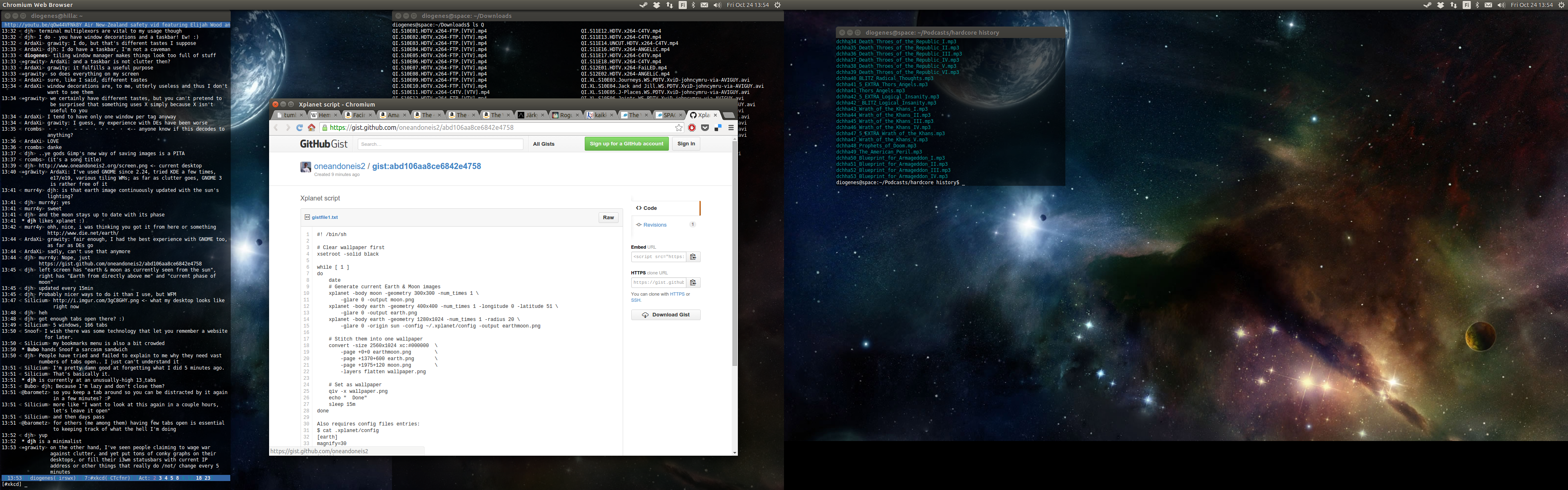This screenshot has height=490, width=1568.
Task: Open the session power gear, left panel
Action: [x=777, y=5]
